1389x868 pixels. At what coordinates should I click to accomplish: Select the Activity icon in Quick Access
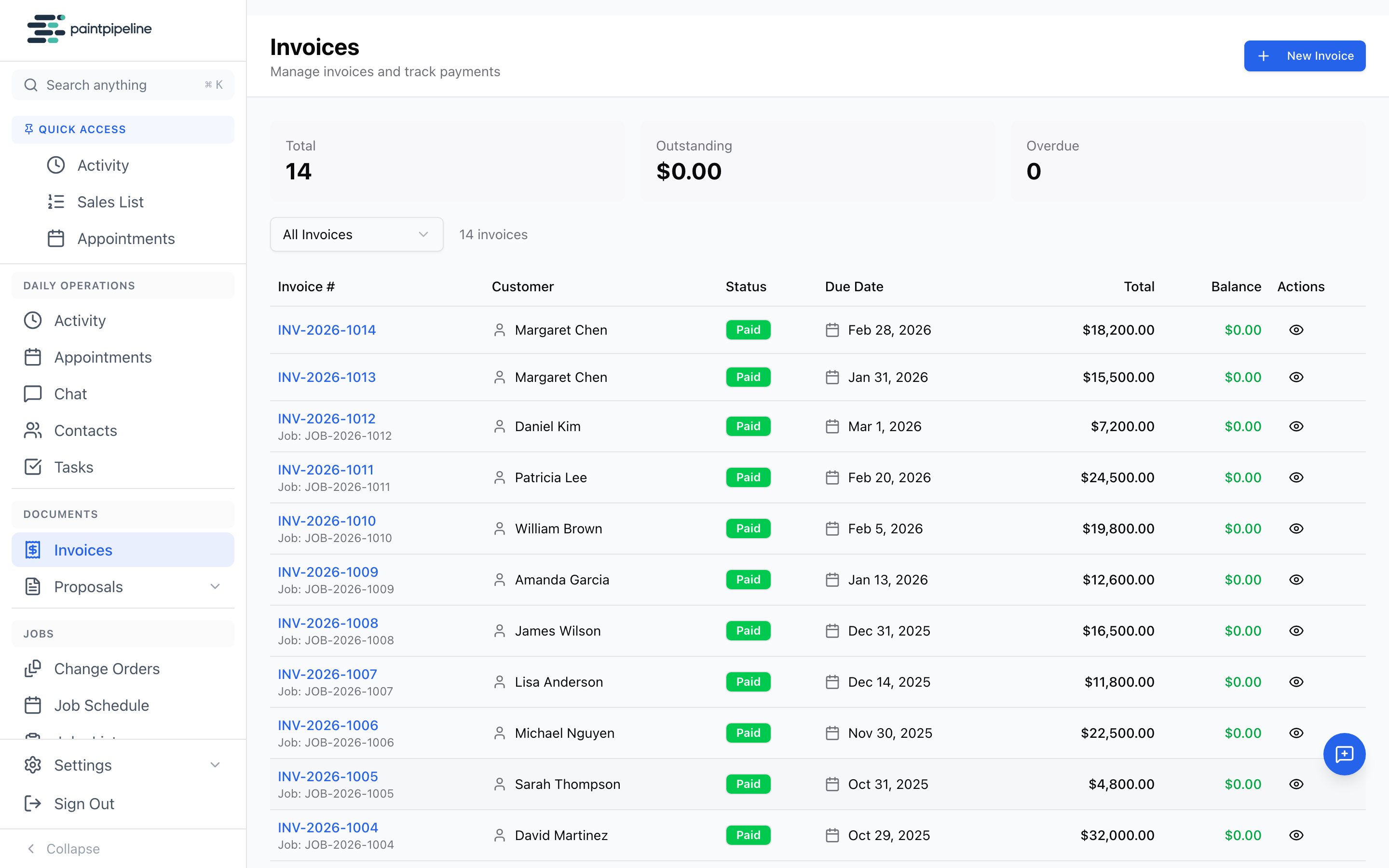pyautogui.click(x=56, y=165)
